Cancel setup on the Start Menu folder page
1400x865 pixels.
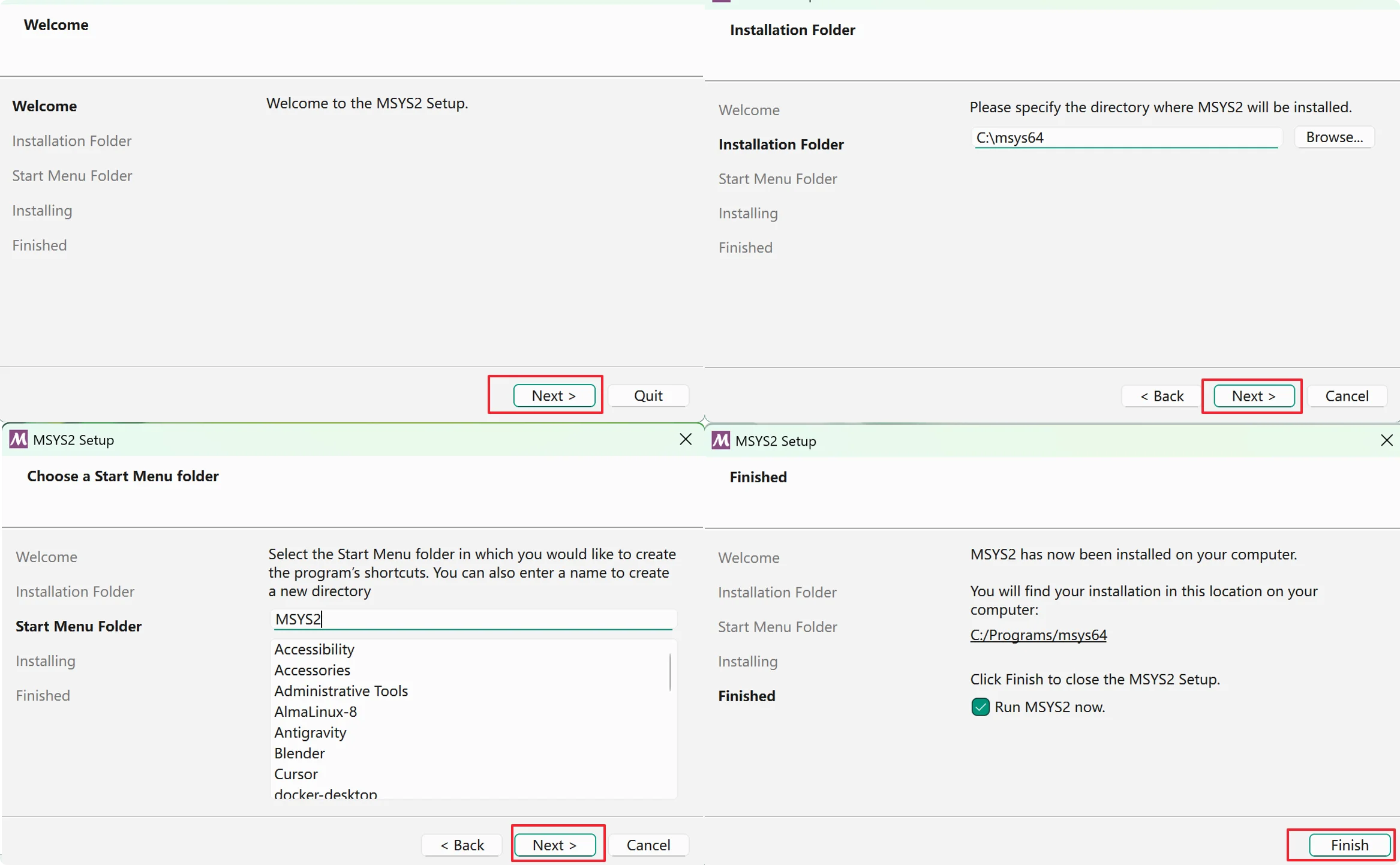(648, 845)
